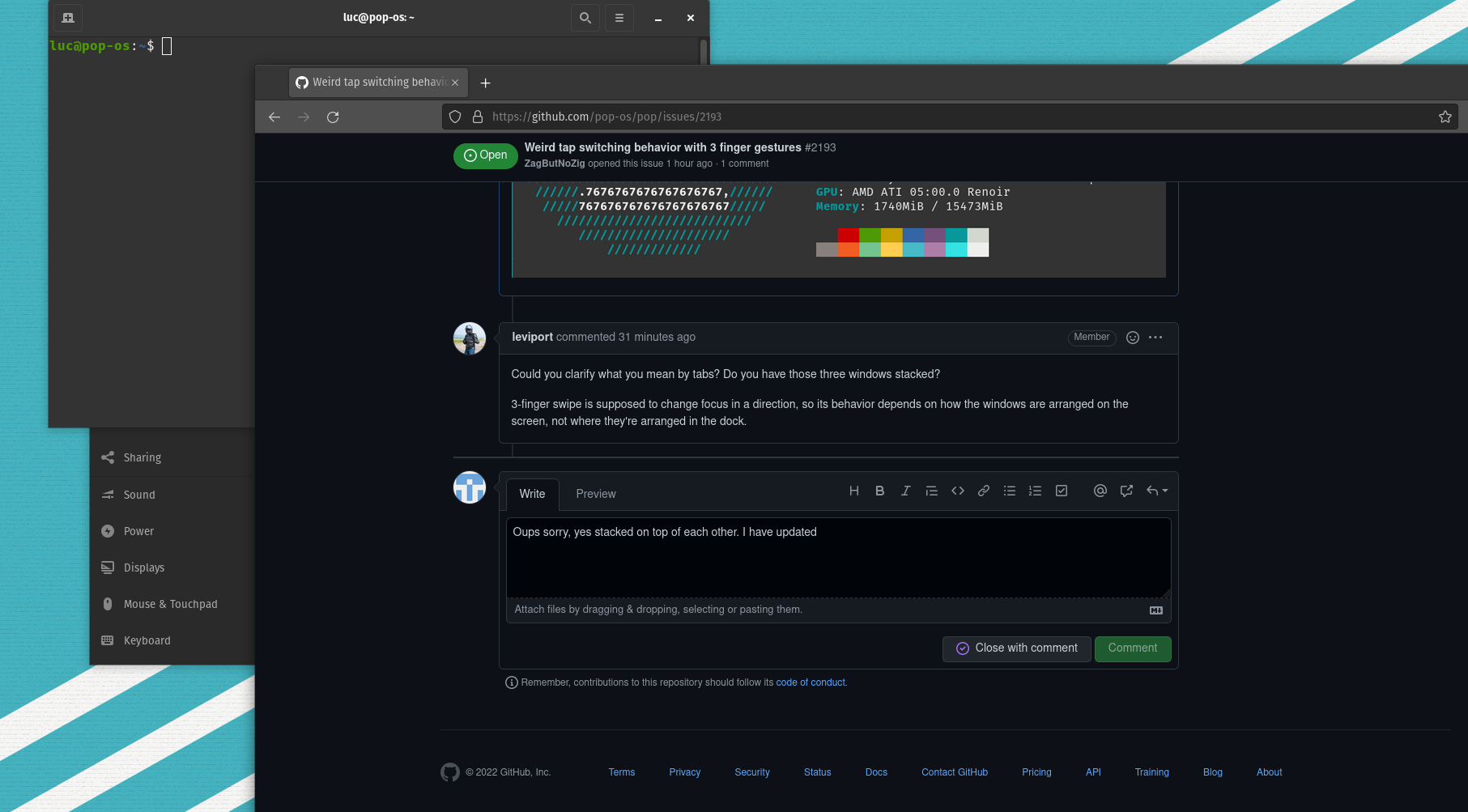Insert a heading in the comment editor
This screenshot has width=1468, height=812.
pyautogui.click(x=853, y=491)
